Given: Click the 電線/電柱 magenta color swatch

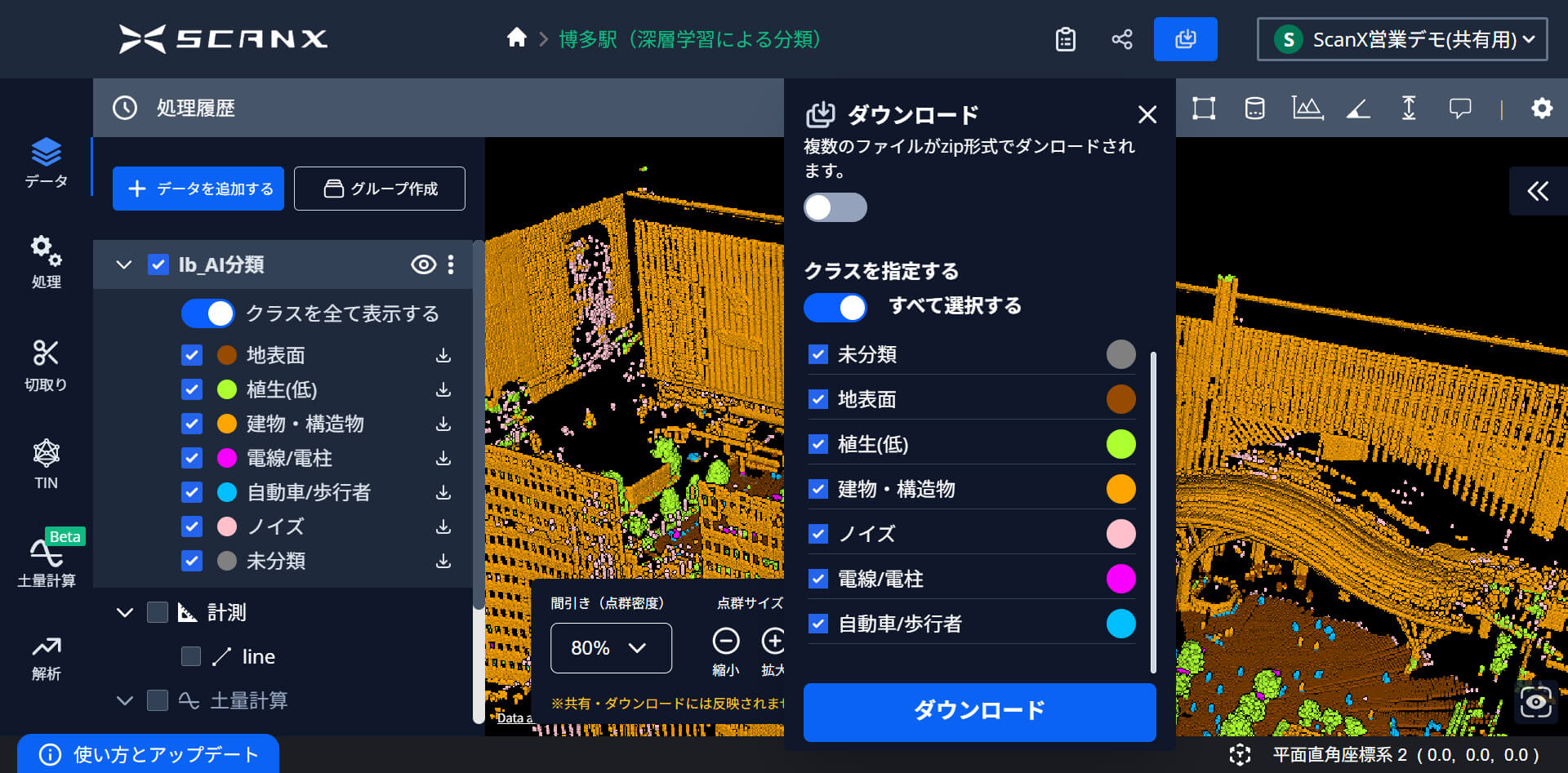Looking at the screenshot, I should point(1120,579).
